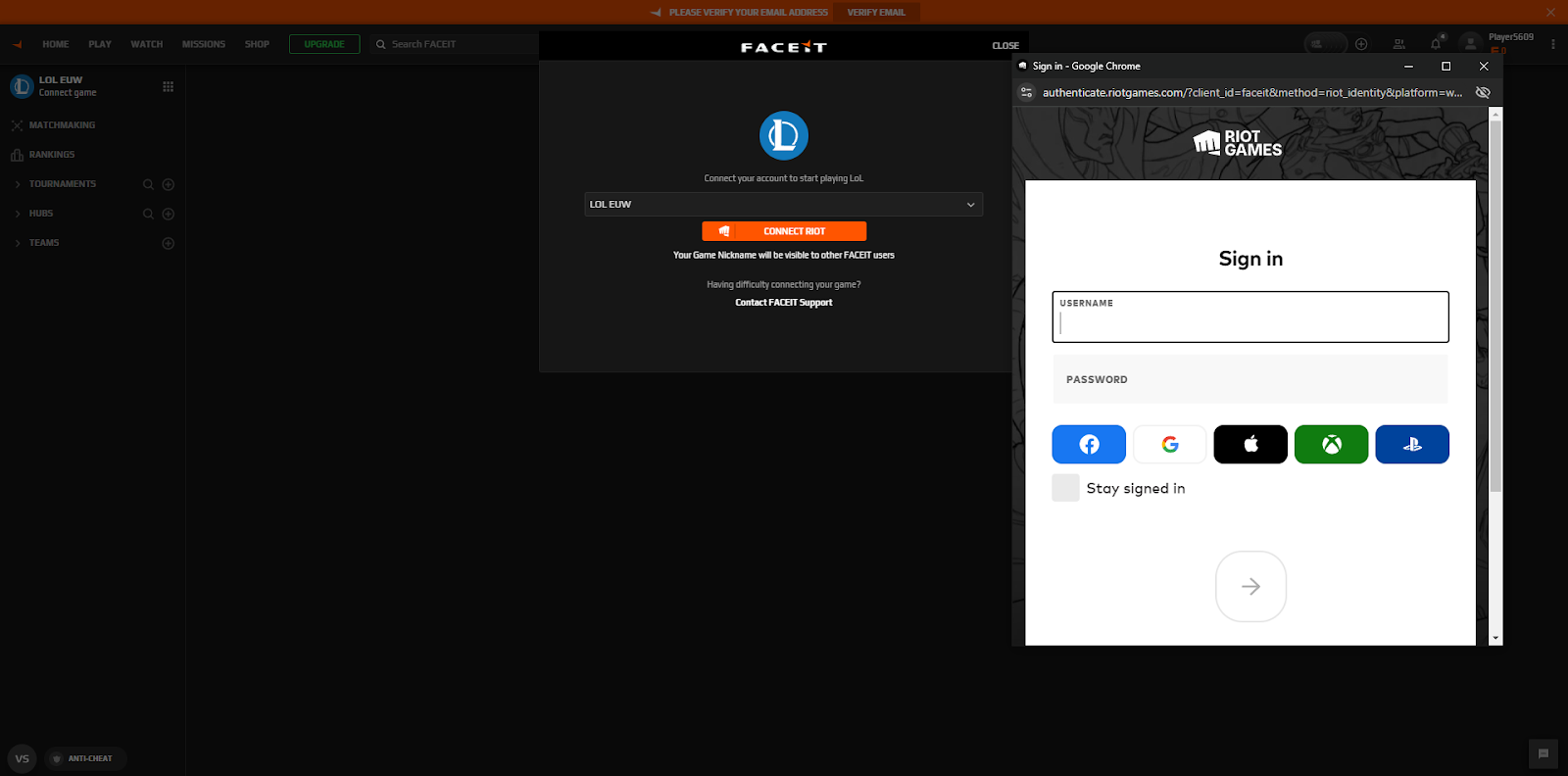The height and width of the screenshot is (776, 1568).
Task: Click into the Password field
Action: (1250, 379)
